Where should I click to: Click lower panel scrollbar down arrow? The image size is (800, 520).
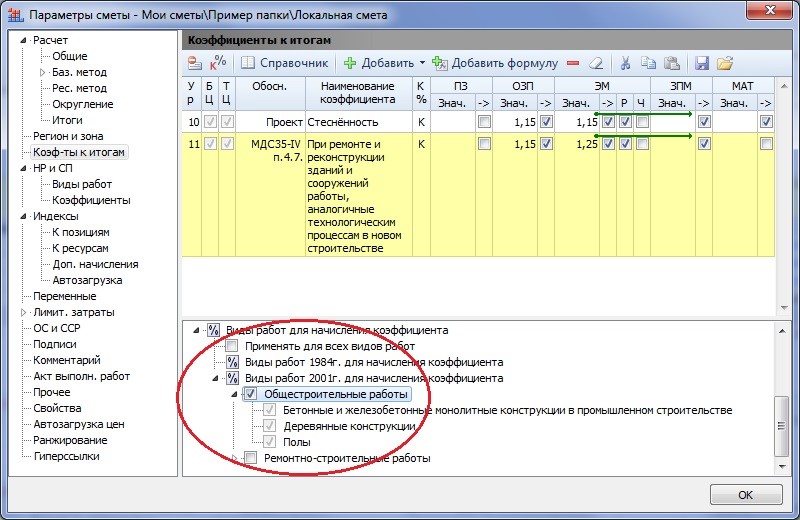pyautogui.click(x=782, y=466)
